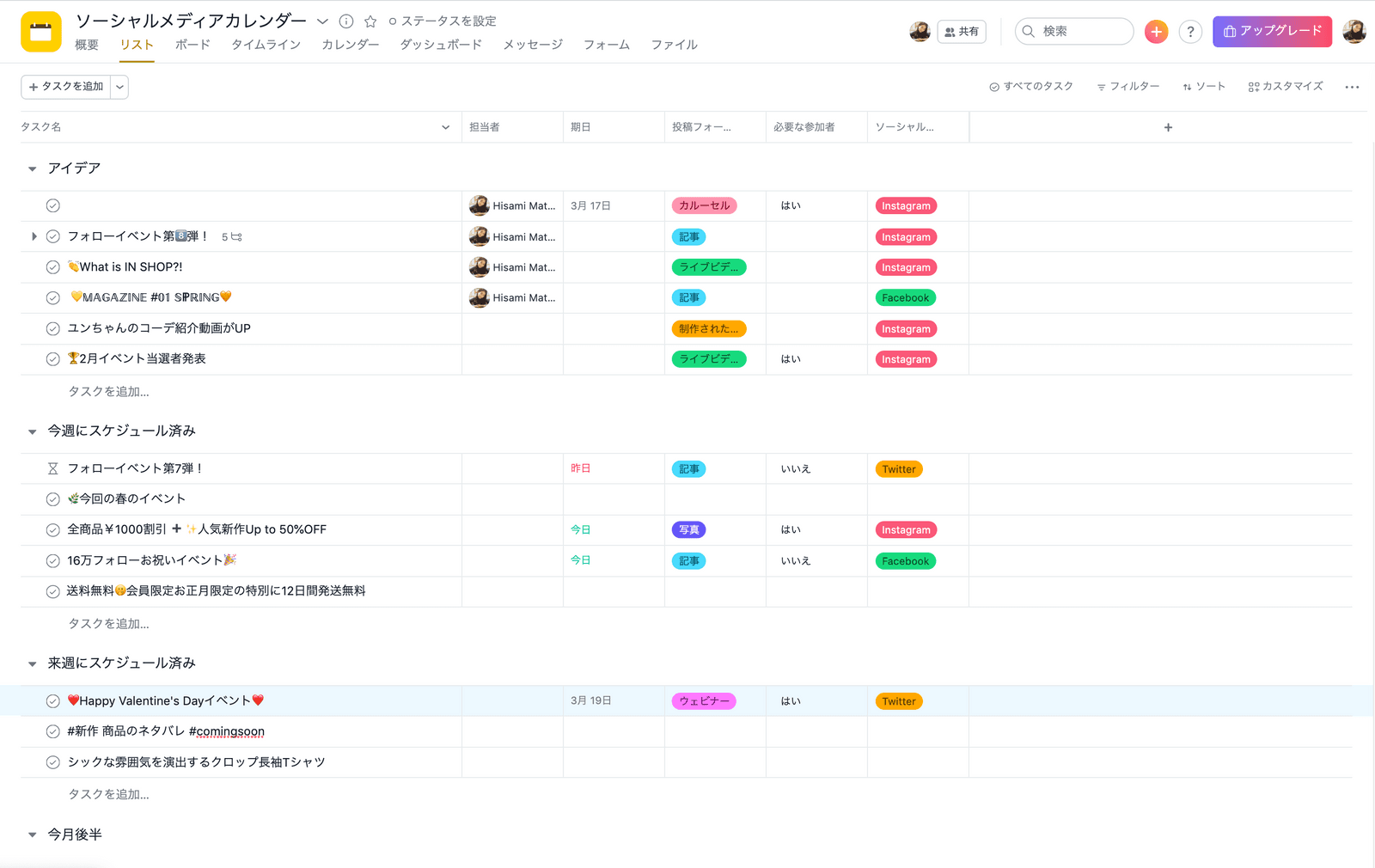Click the green Facebook tag on MAGAZINE row

tap(905, 298)
